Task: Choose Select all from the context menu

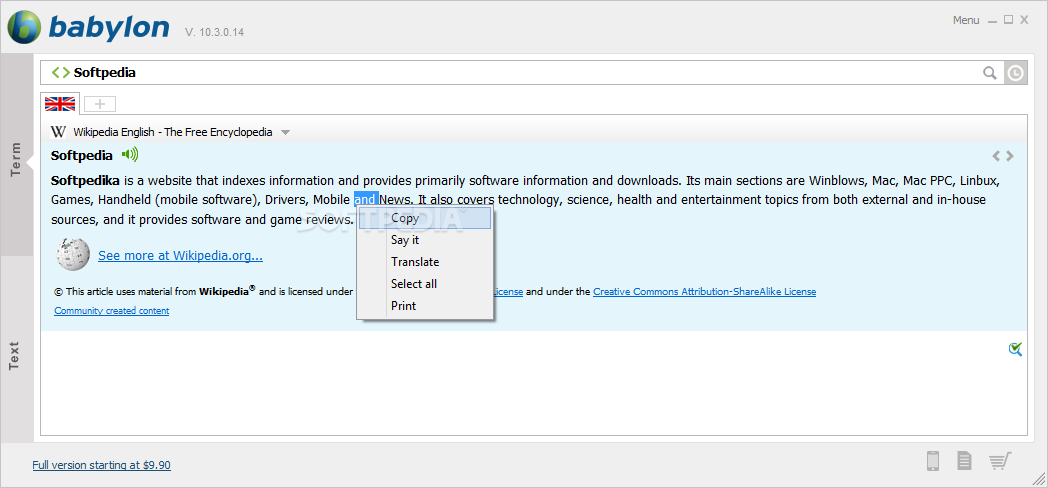Action: [425, 284]
